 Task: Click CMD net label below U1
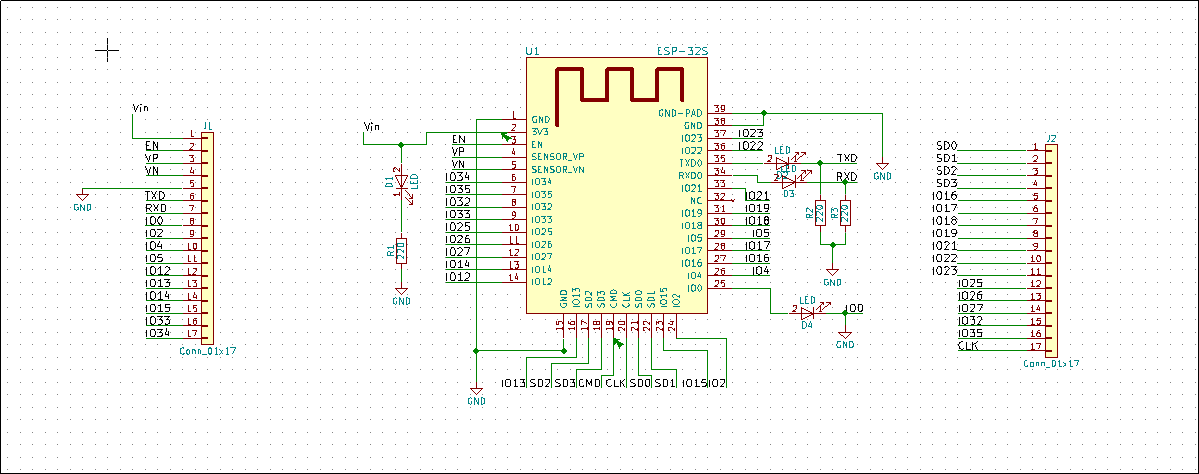590,382
